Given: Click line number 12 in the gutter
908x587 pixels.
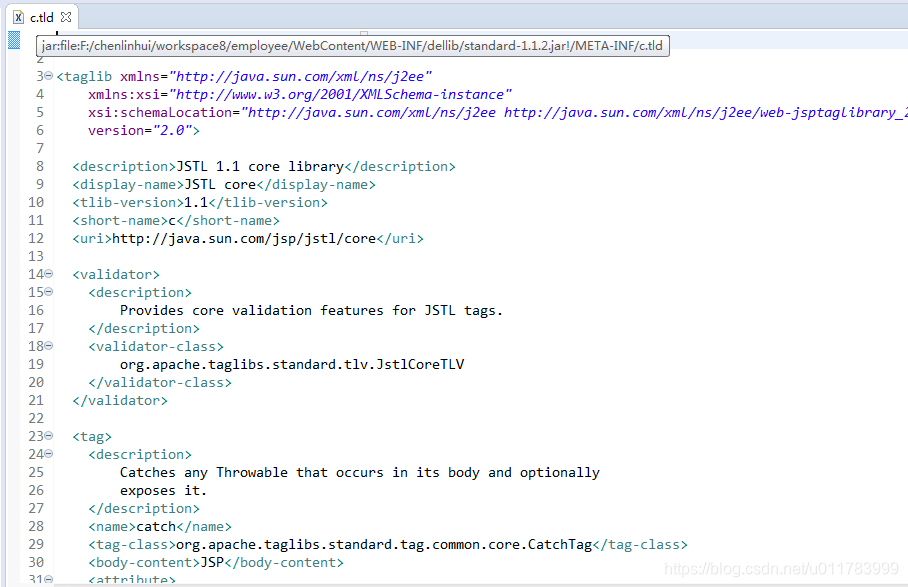Looking at the screenshot, I should [36, 238].
